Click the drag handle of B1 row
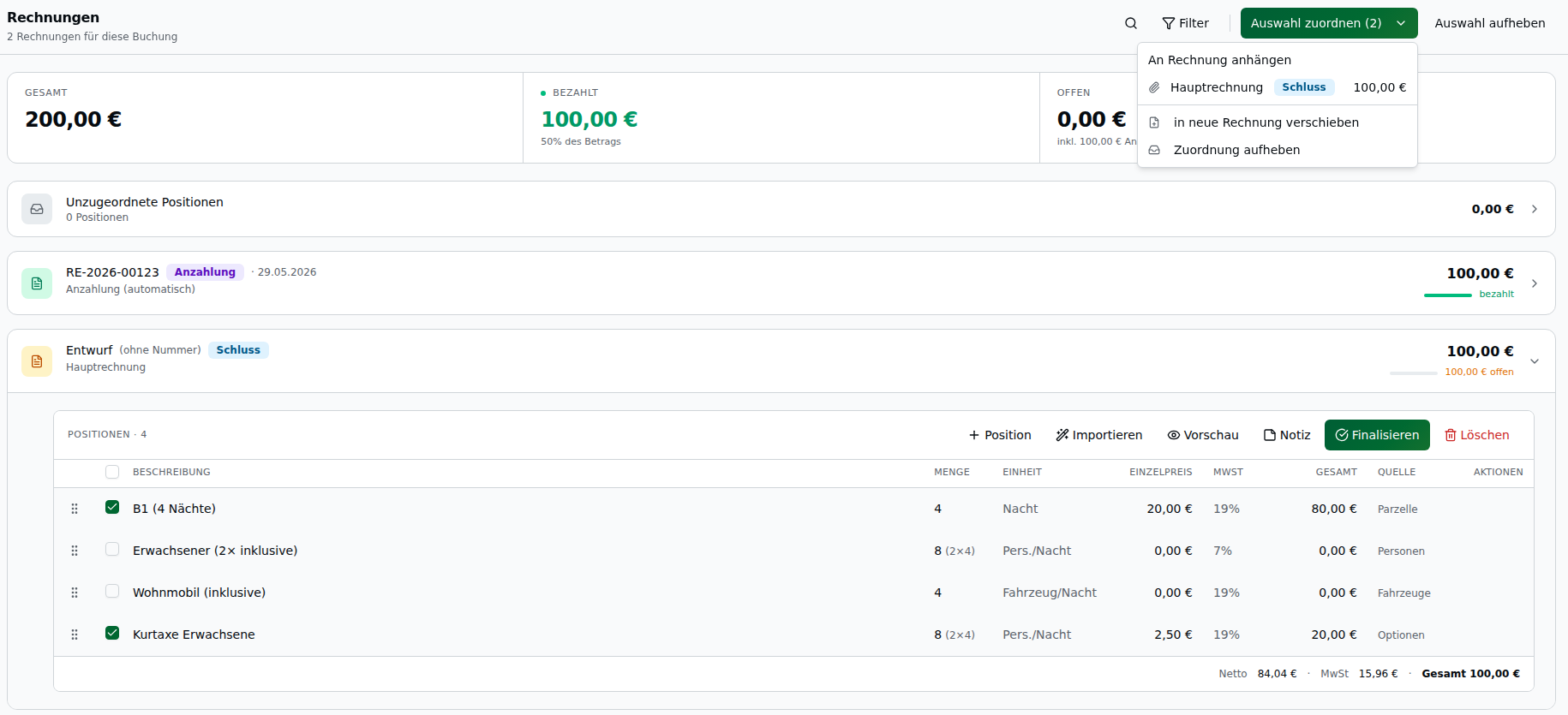 75,509
